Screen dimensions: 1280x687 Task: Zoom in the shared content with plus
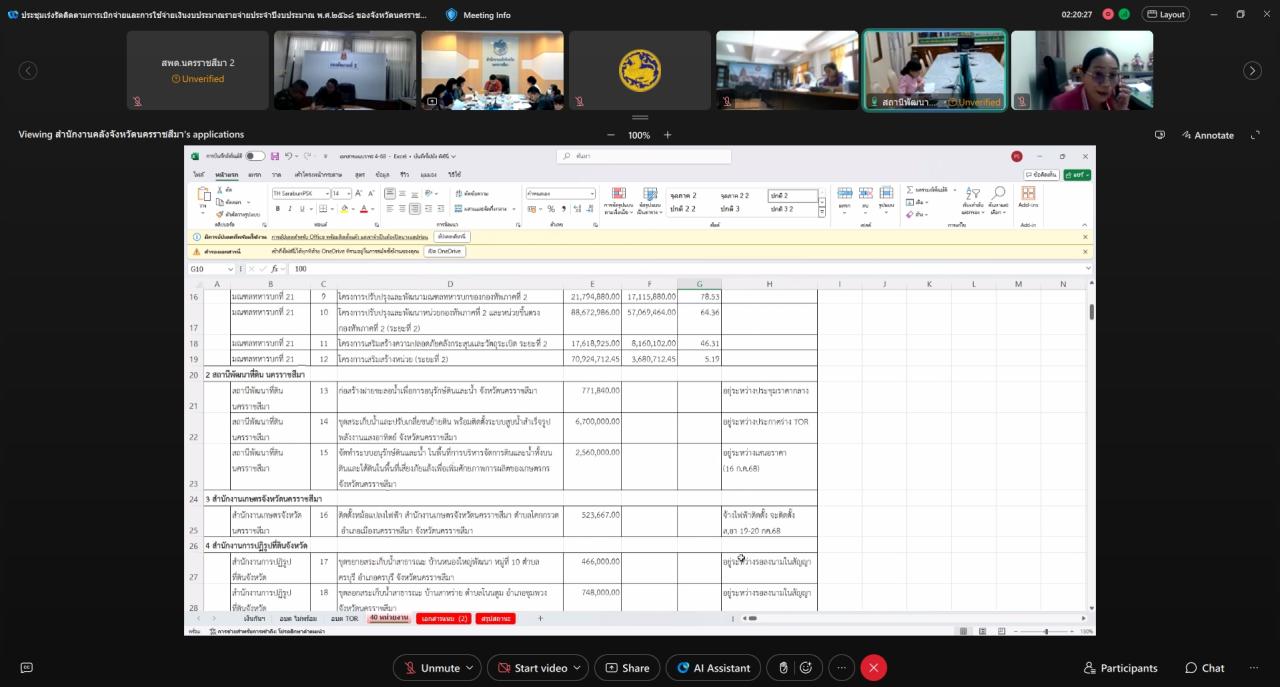coord(667,135)
